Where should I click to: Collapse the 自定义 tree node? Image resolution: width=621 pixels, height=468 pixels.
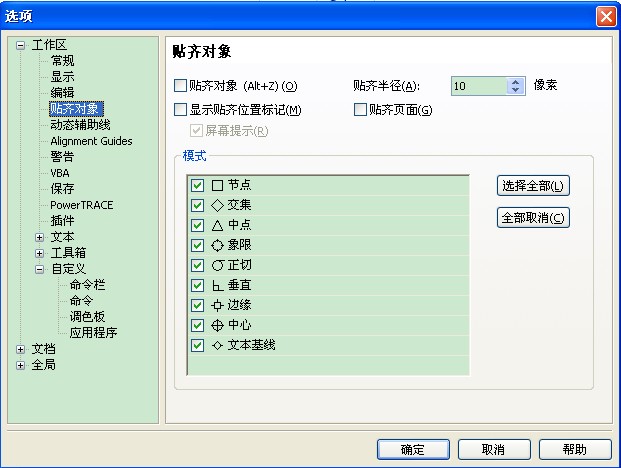(39, 269)
